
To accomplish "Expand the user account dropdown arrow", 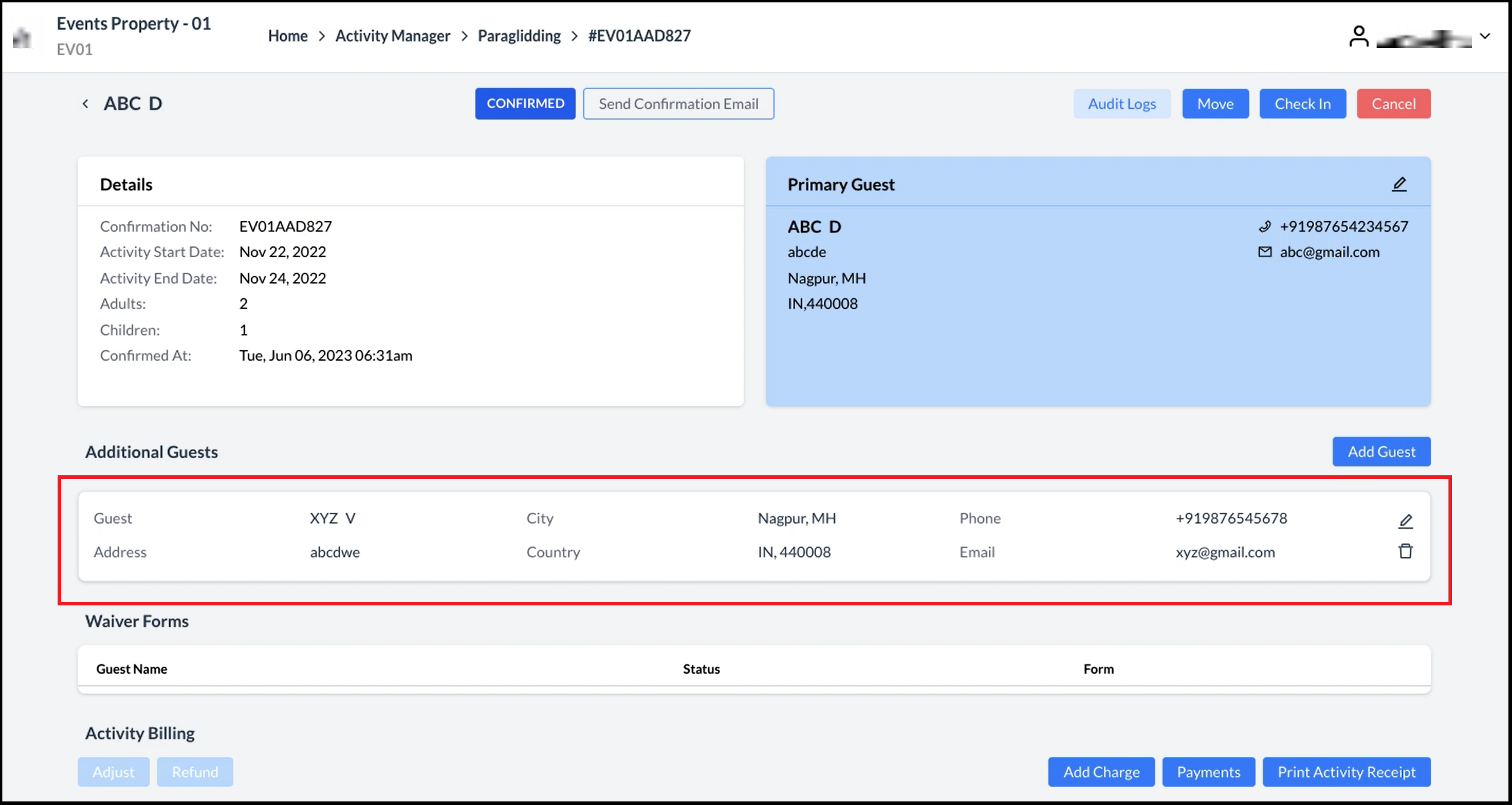I will tap(1485, 36).
